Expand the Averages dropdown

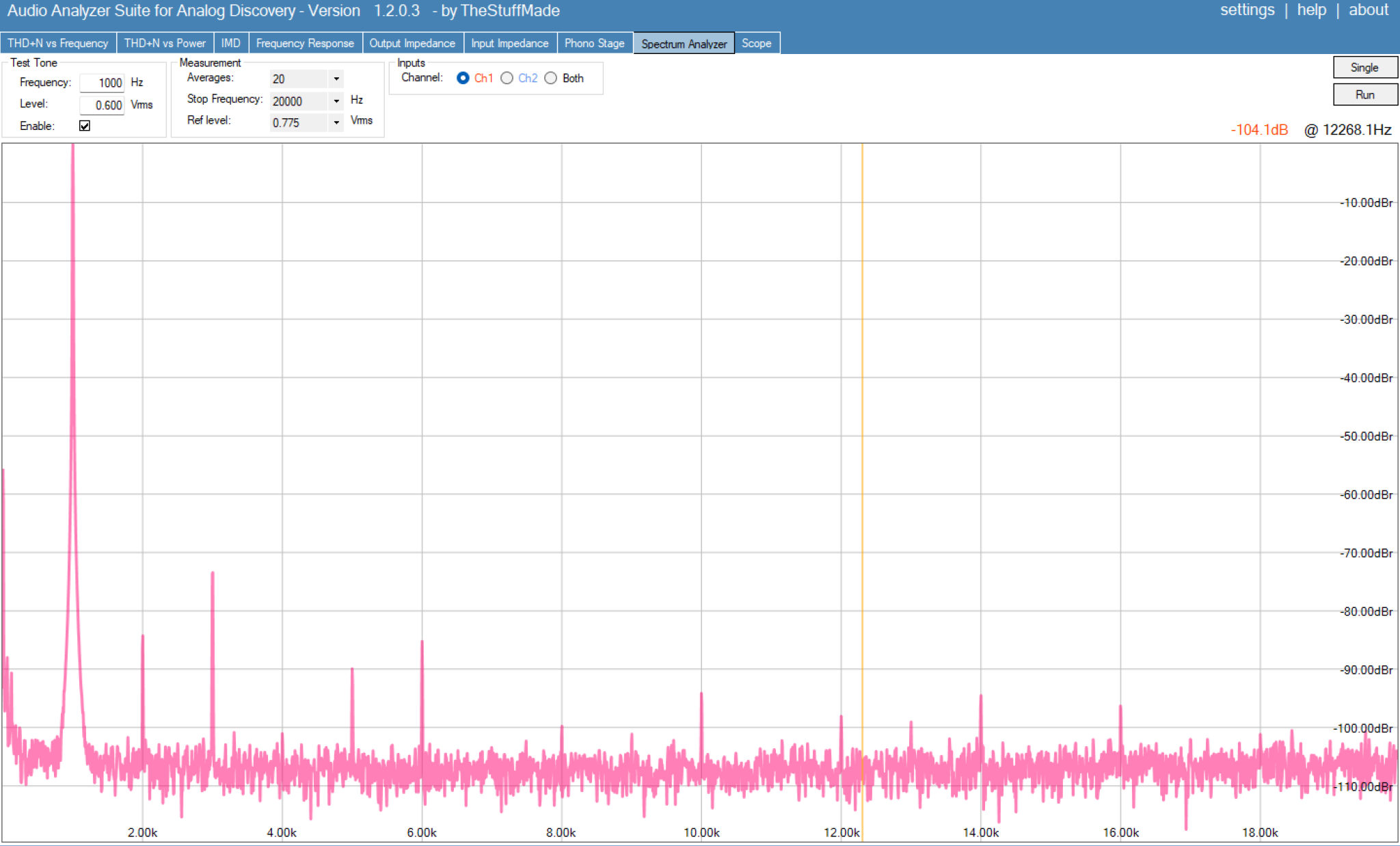[336, 79]
